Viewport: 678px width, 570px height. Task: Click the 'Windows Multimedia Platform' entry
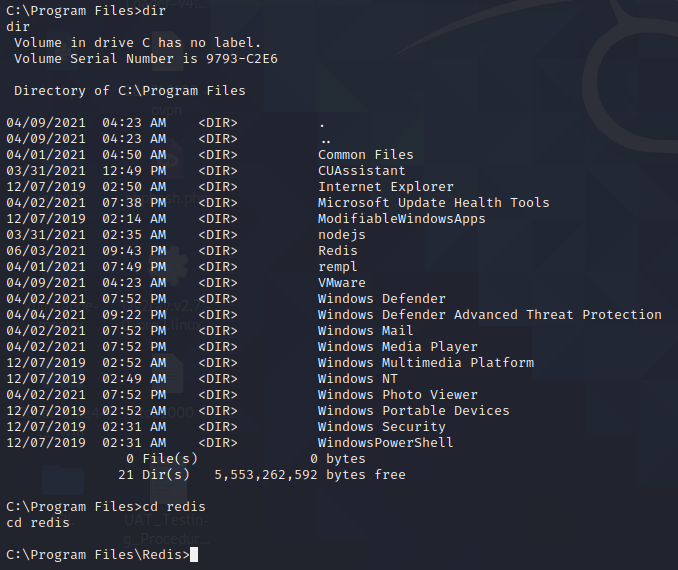(426, 363)
